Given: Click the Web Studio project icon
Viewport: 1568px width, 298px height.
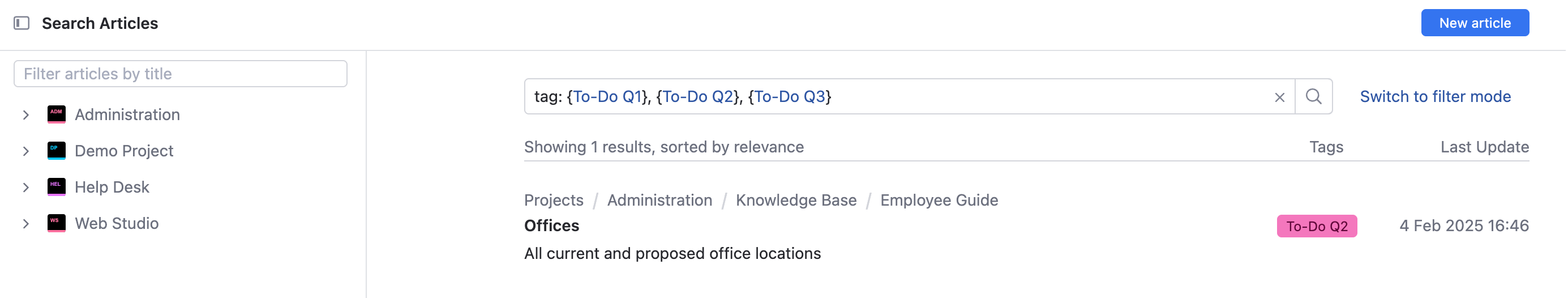Looking at the screenshot, I should pos(57,223).
